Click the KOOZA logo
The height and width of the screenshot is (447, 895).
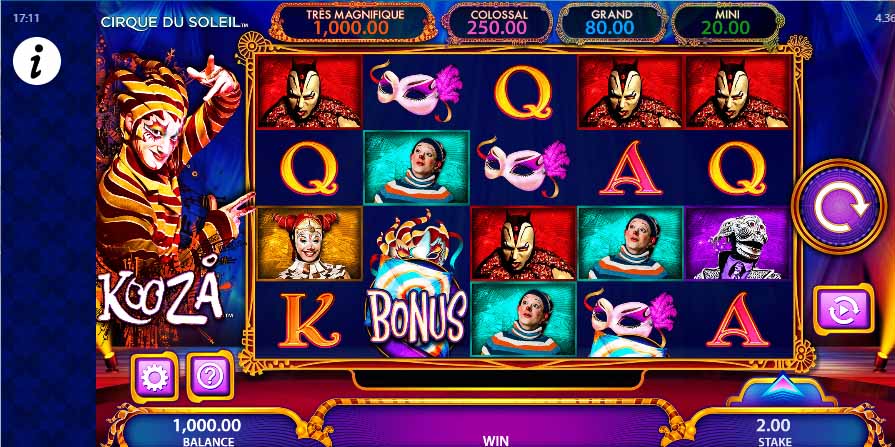[x=160, y=297]
